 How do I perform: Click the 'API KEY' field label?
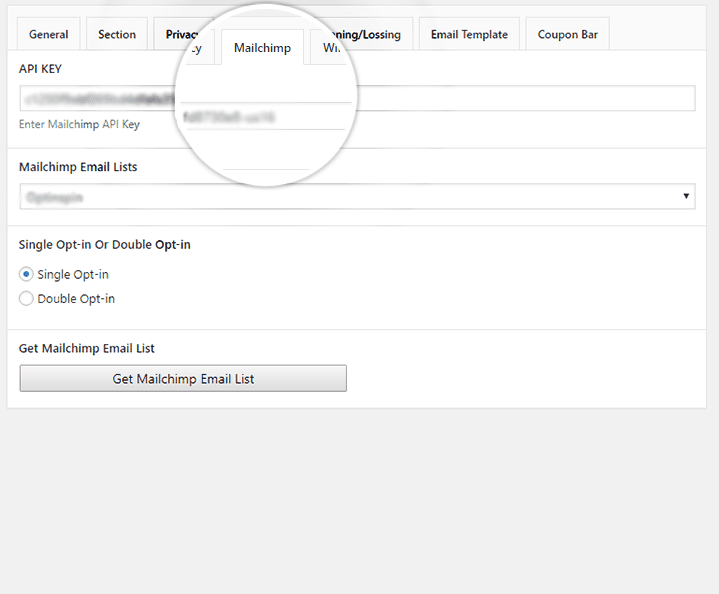click(41, 68)
